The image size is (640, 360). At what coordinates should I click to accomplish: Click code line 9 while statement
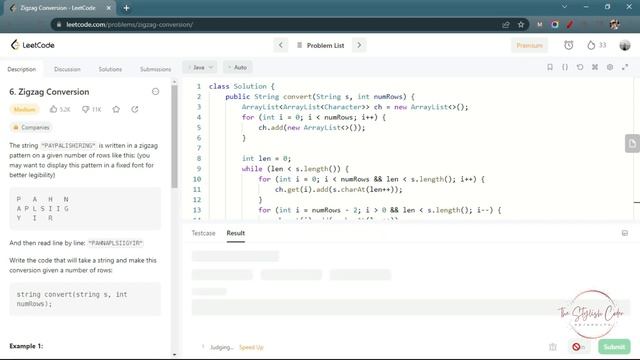tap(295, 169)
